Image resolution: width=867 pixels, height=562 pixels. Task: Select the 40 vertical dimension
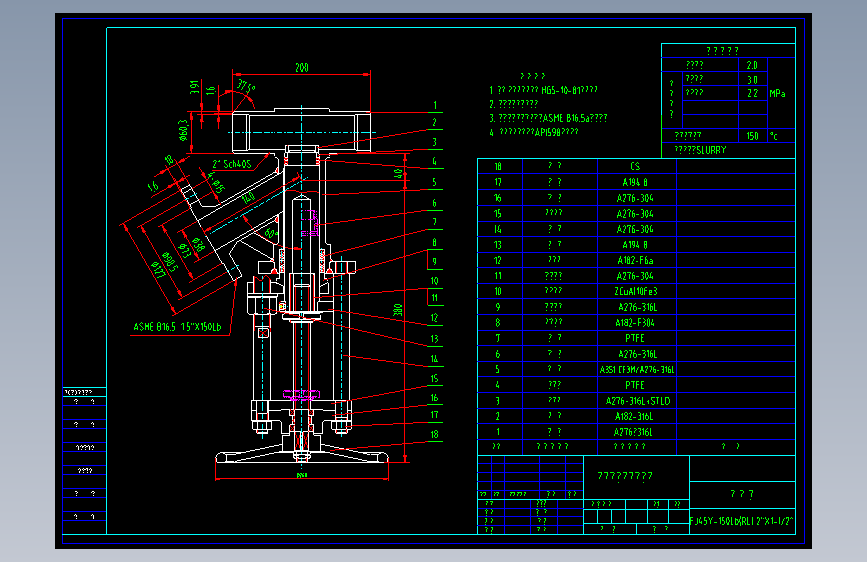coord(398,174)
